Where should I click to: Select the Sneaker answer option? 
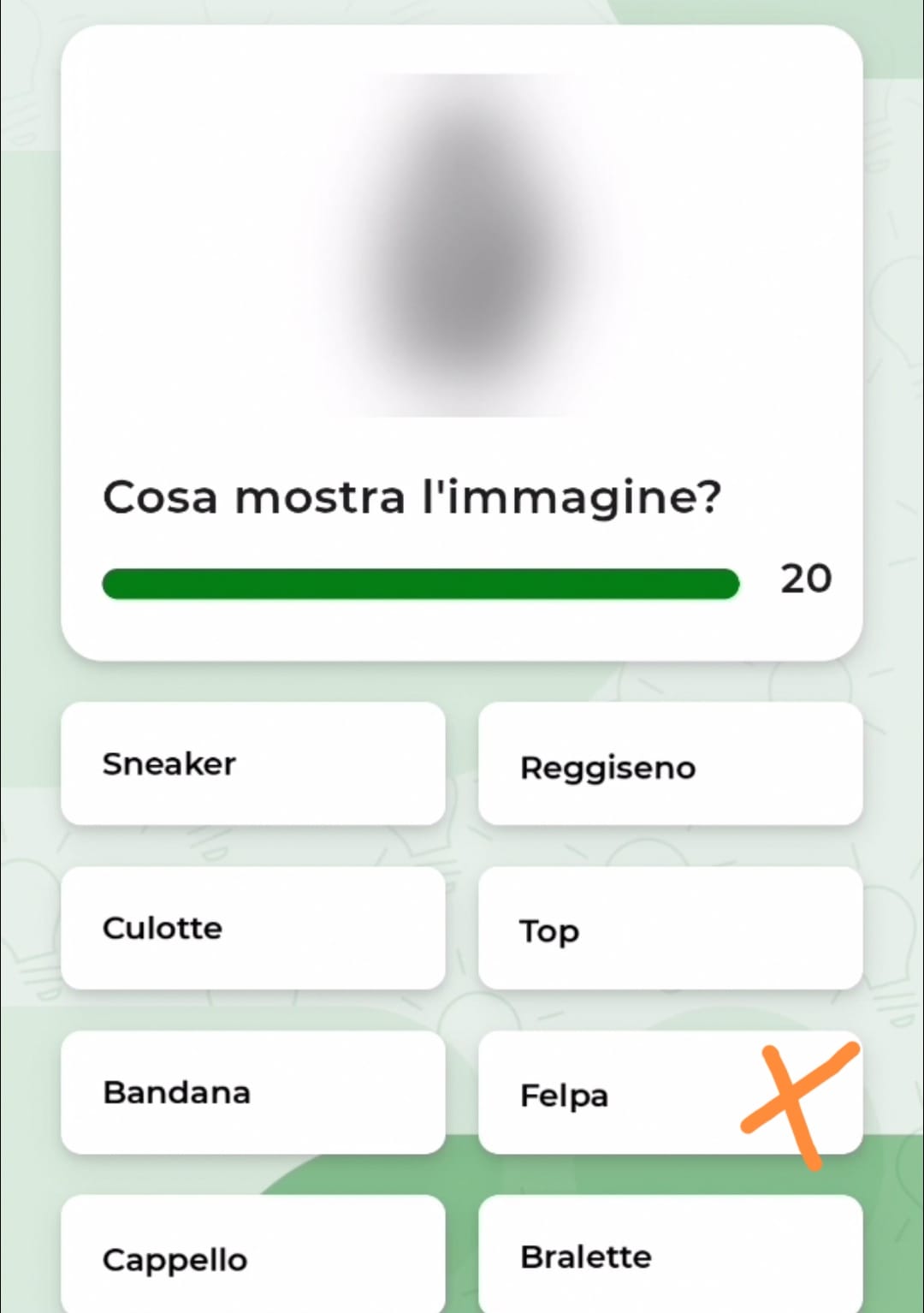click(252, 763)
